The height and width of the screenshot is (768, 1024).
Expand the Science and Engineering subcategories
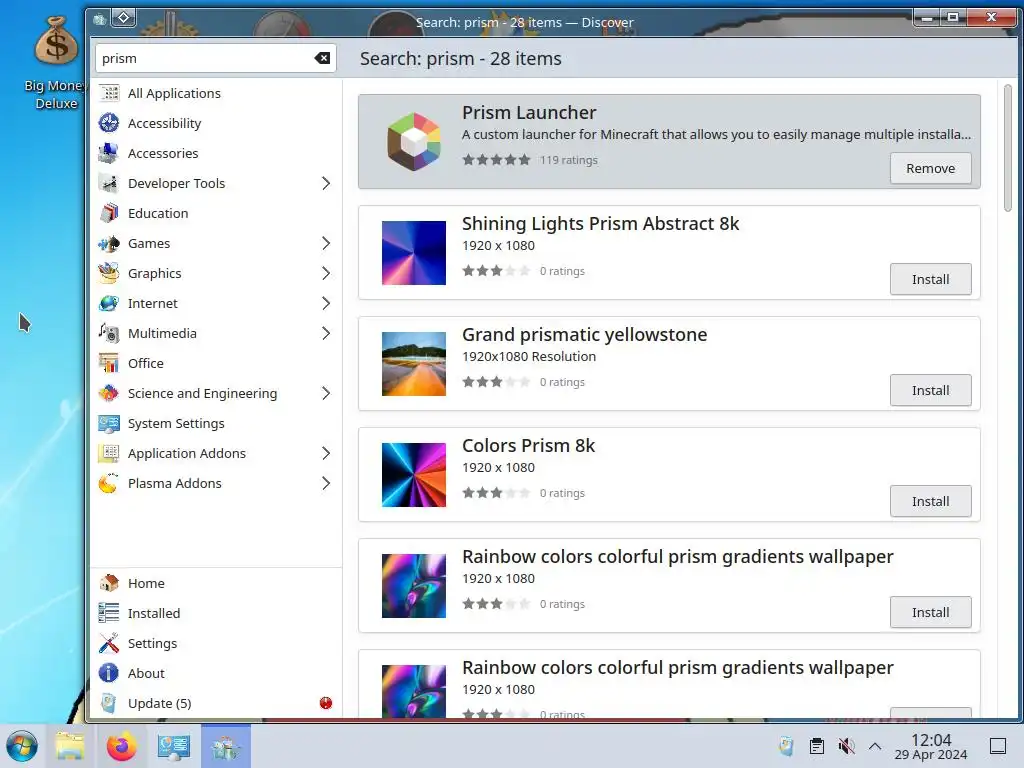326,393
